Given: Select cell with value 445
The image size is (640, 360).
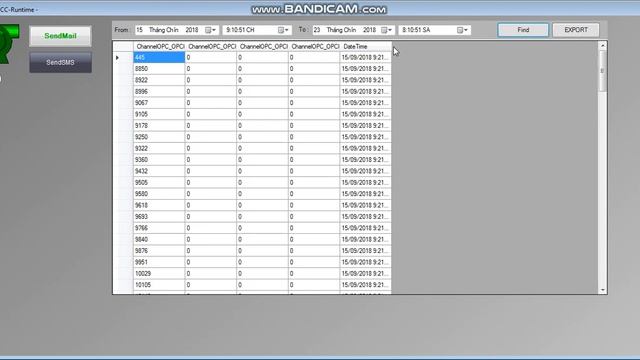Looking at the screenshot, I should point(159,58).
